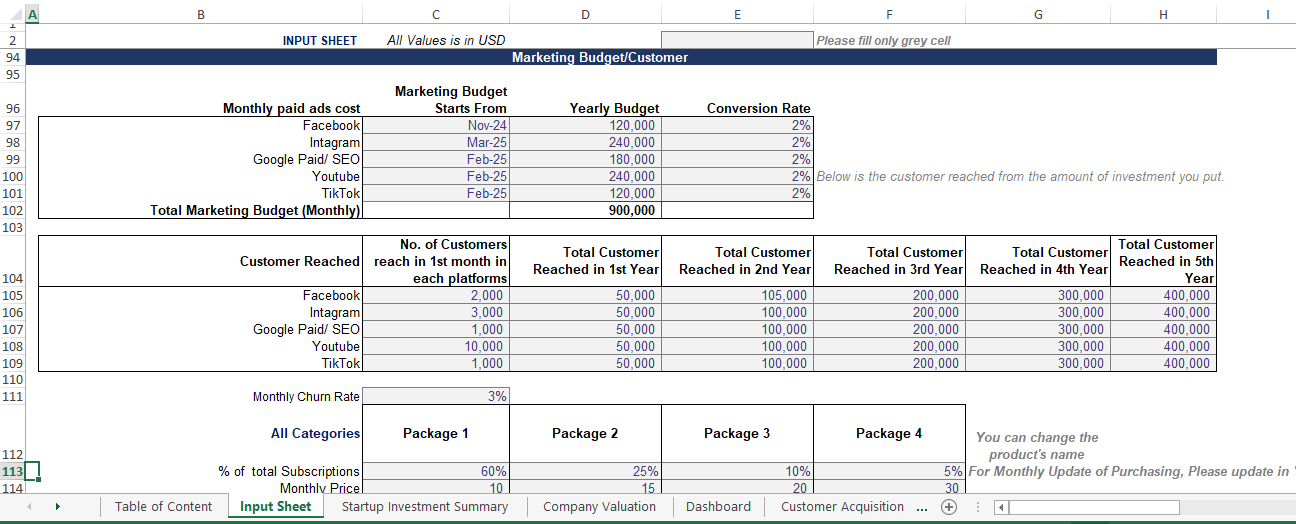The height and width of the screenshot is (524, 1296).
Task: Select the Monthly paid ads cost label
Action: 291,109
